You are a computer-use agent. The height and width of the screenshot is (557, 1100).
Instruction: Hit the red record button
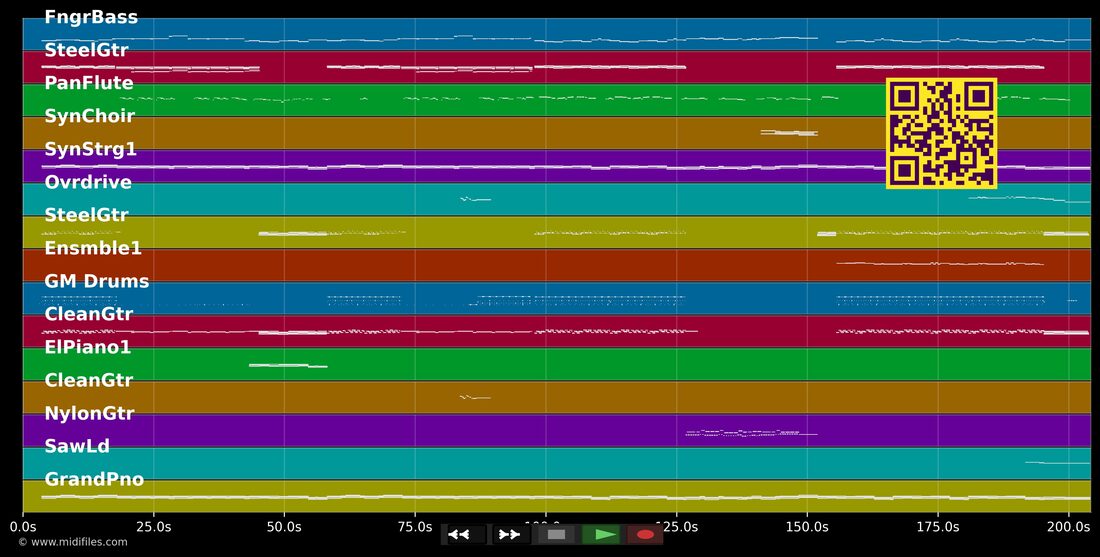click(x=645, y=535)
